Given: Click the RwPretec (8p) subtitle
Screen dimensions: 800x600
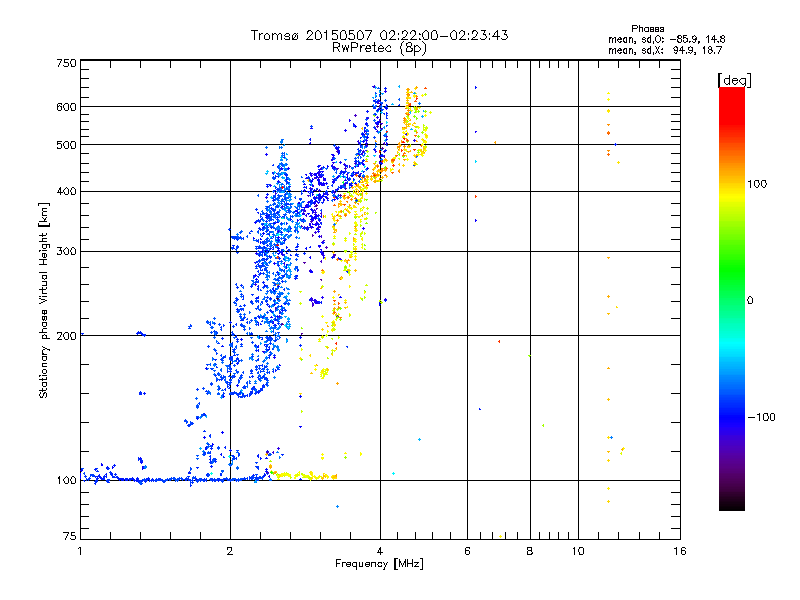Looking at the screenshot, I should tap(379, 47).
